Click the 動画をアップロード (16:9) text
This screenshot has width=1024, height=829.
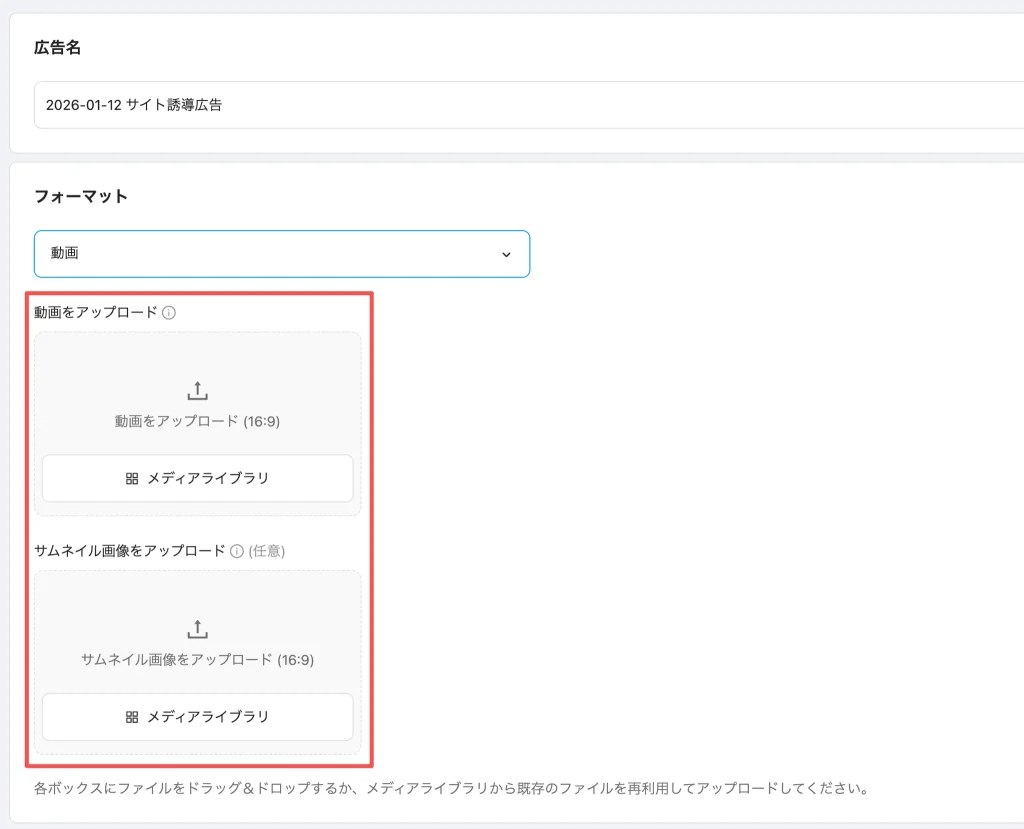[197, 422]
